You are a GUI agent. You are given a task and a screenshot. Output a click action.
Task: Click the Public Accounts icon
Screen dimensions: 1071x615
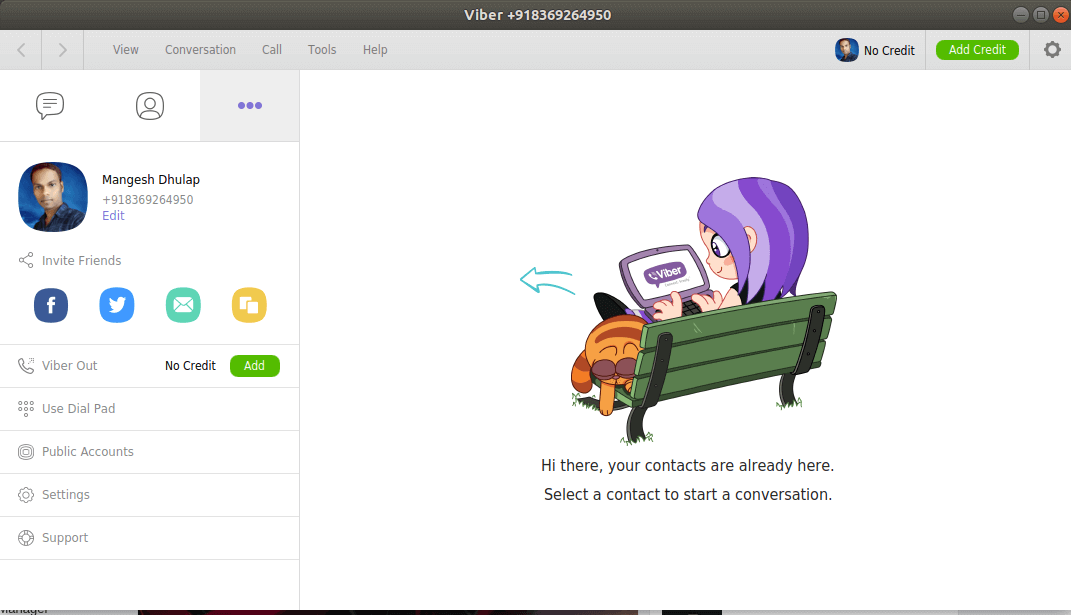tap(26, 452)
